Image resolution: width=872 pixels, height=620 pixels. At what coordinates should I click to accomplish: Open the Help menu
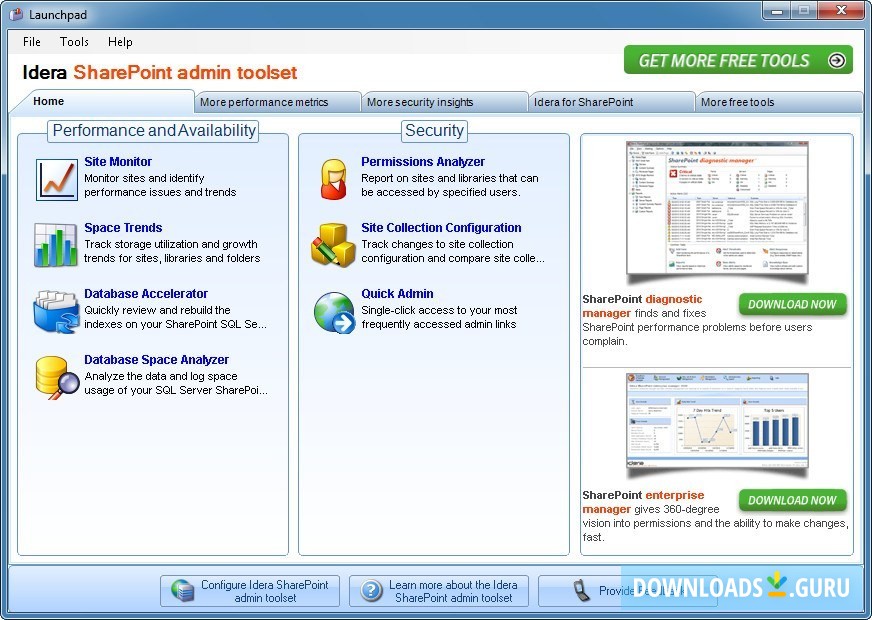pyautogui.click(x=120, y=42)
